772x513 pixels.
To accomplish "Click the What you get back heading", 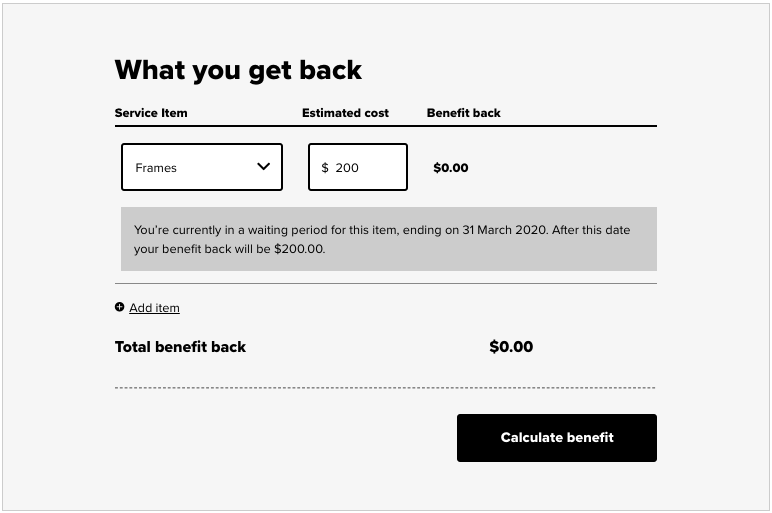I will click(x=238, y=70).
